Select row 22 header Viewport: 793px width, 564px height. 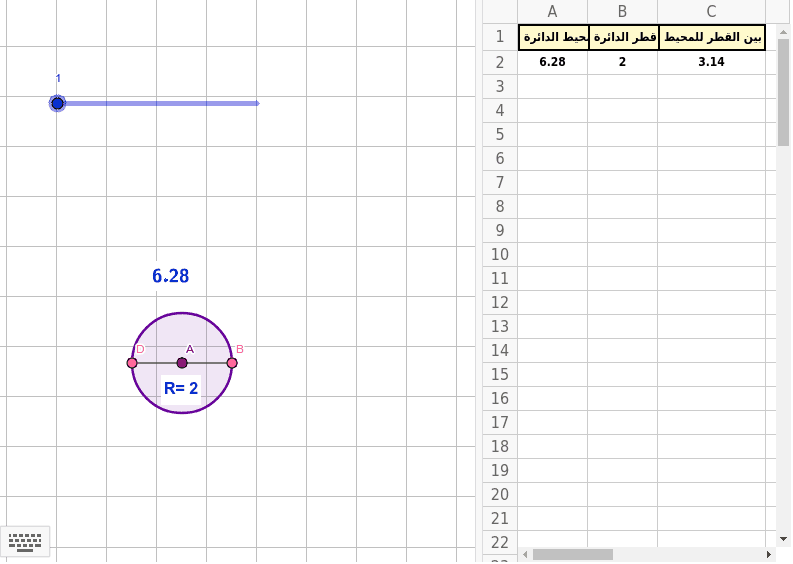coord(500,542)
